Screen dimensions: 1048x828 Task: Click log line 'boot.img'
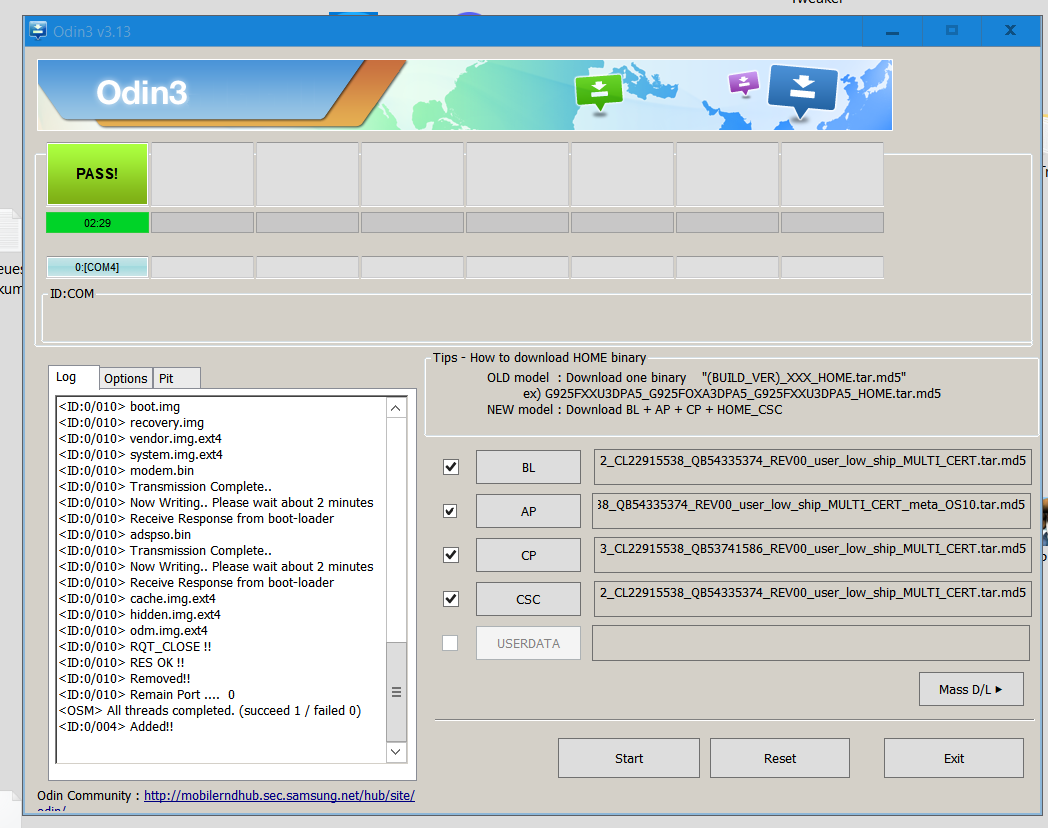click(x=119, y=406)
